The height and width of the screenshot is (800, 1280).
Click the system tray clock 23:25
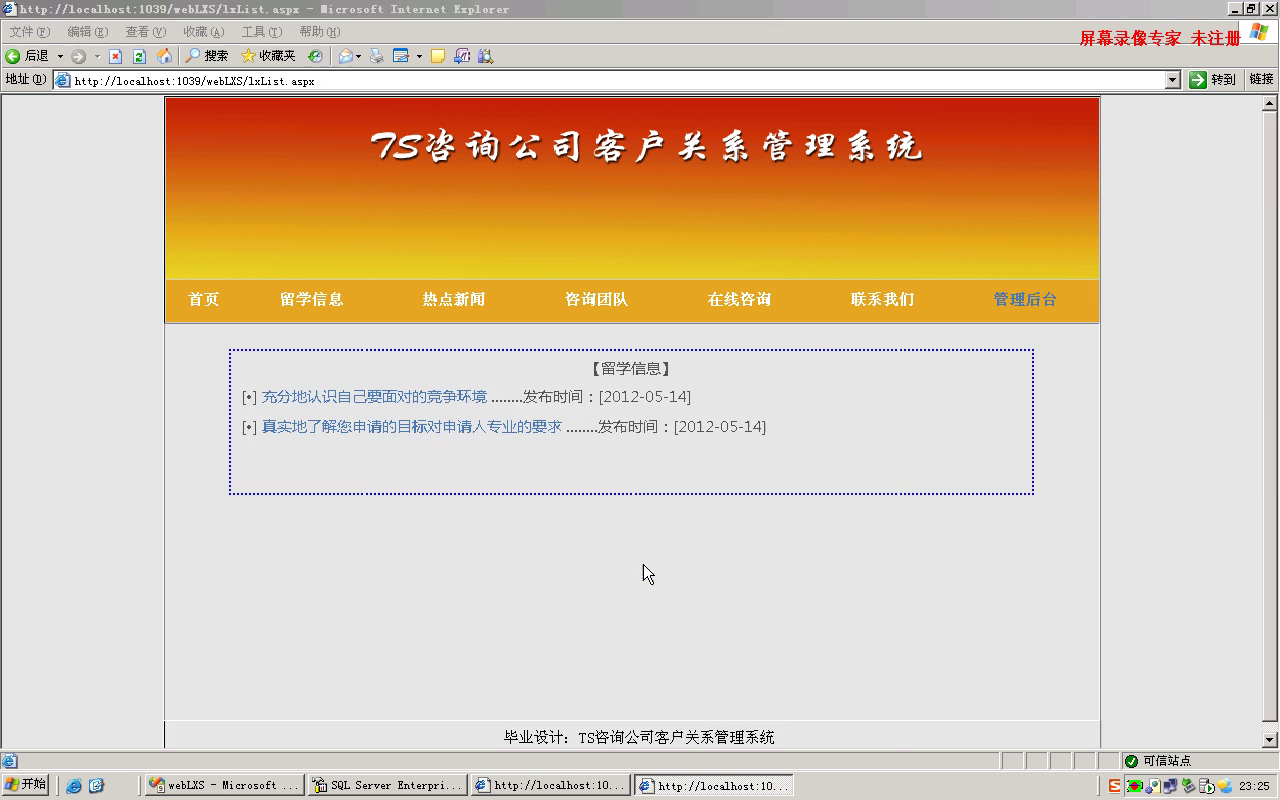tap(1254, 786)
